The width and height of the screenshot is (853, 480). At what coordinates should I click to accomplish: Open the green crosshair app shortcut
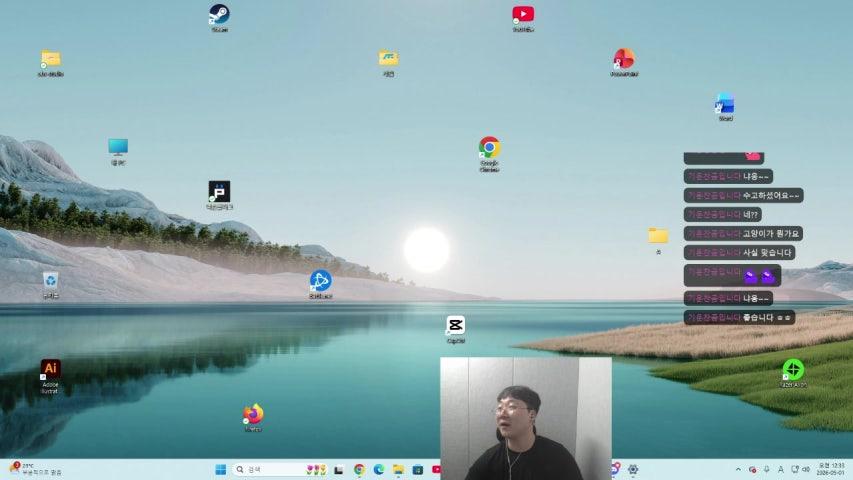coord(793,370)
